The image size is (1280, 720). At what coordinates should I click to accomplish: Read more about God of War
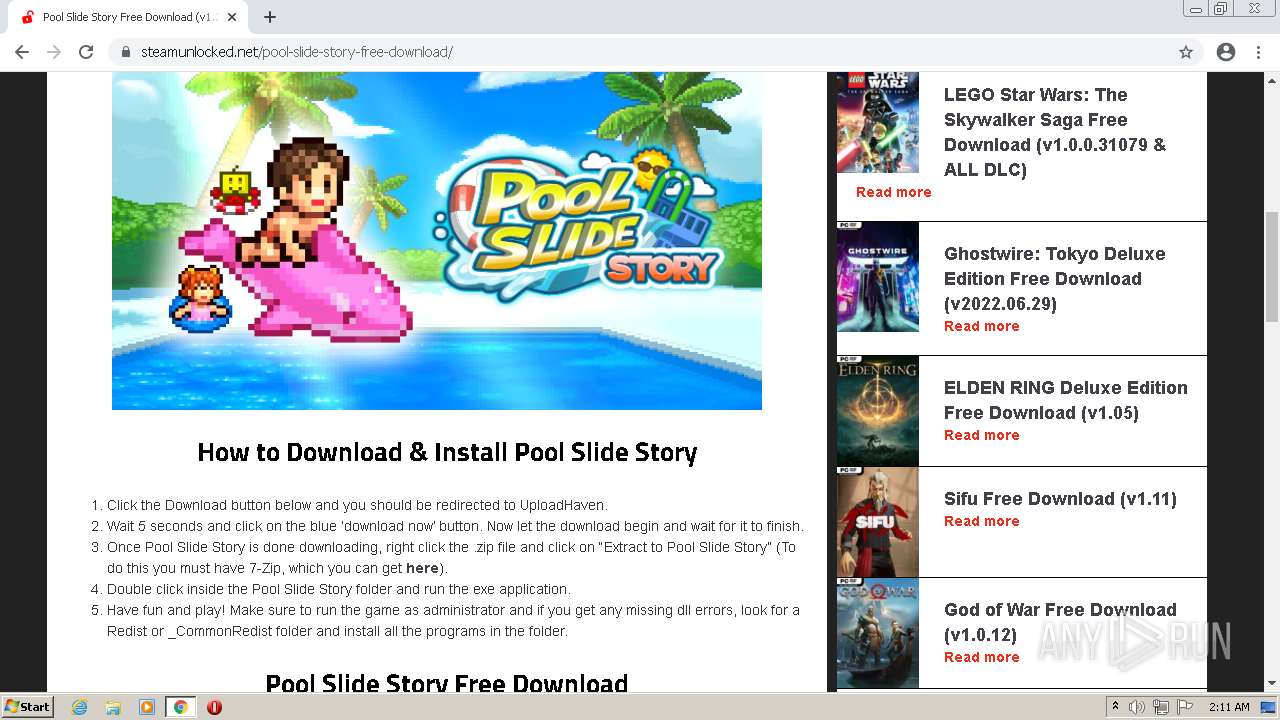click(x=982, y=657)
